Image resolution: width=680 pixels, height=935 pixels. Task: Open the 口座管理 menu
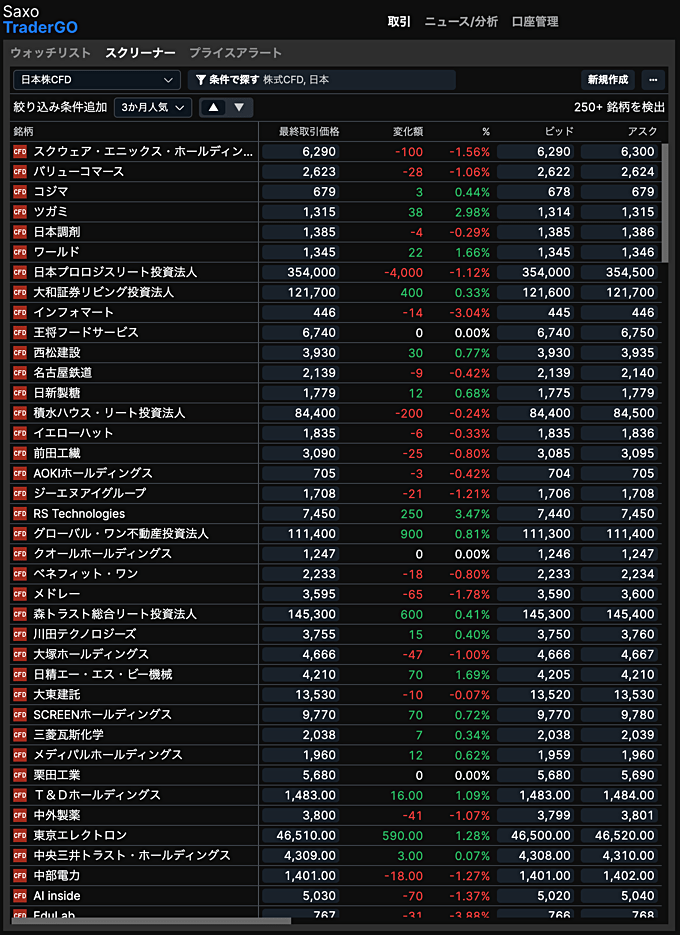[x=535, y=22]
